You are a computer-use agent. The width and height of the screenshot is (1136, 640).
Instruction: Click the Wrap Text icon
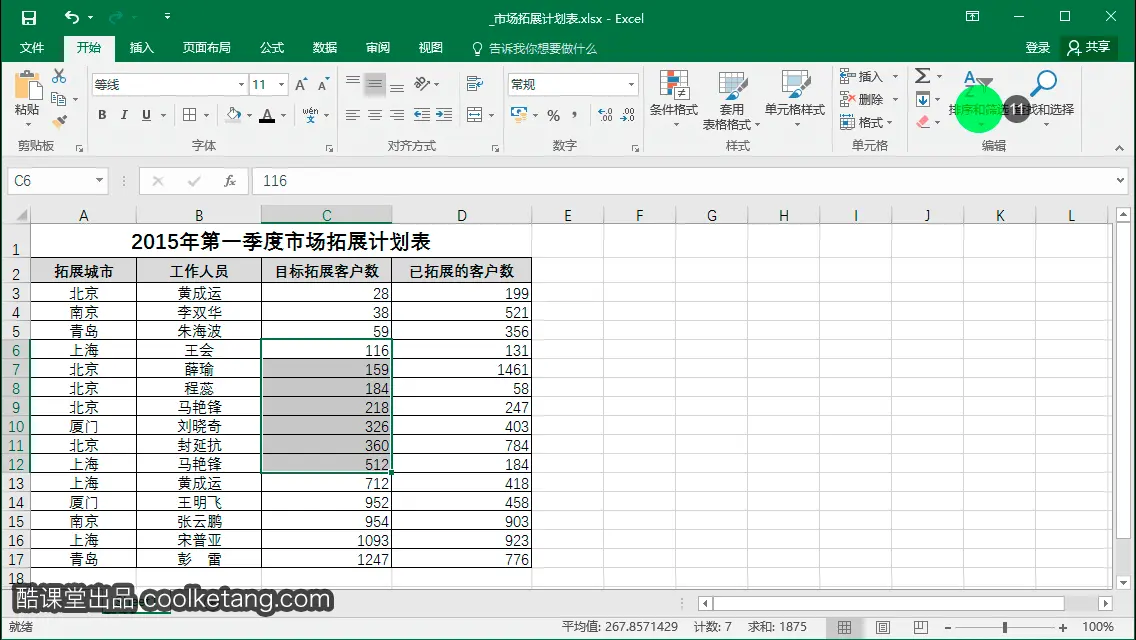pyautogui.click(x=475, y=84)
